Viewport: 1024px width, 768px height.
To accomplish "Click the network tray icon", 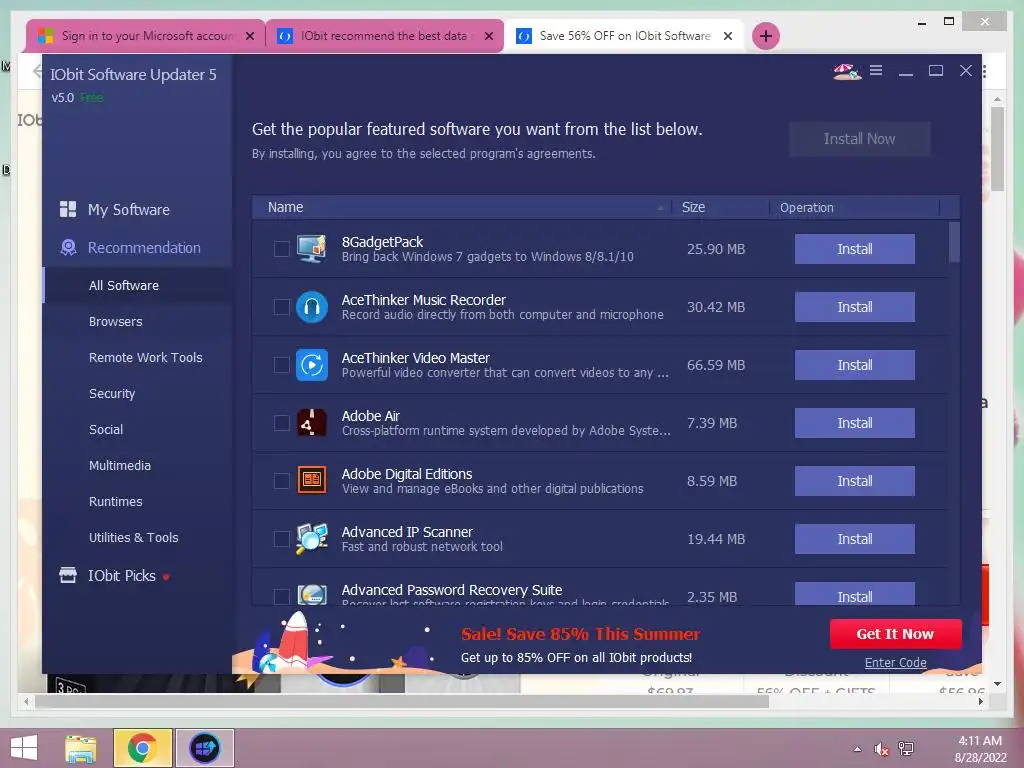I will [x=906, y=749].
